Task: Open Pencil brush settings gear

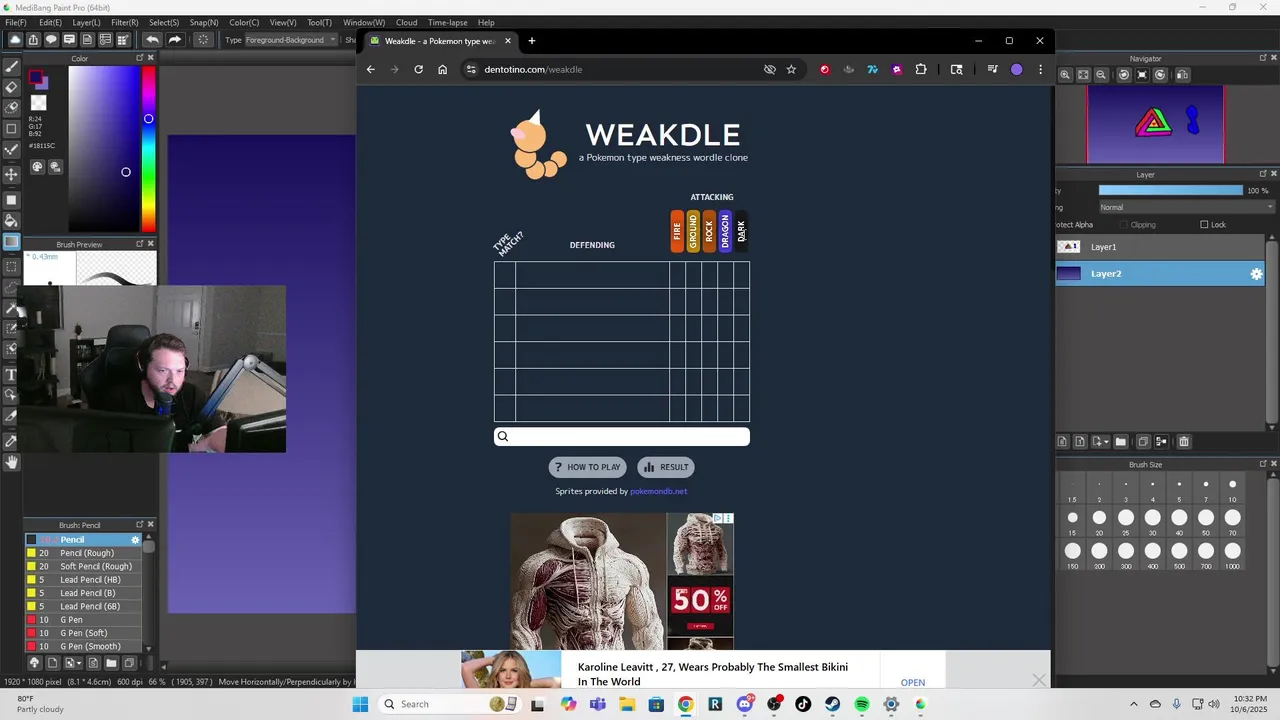Action: pyautogui.click(x=136, y=540)
